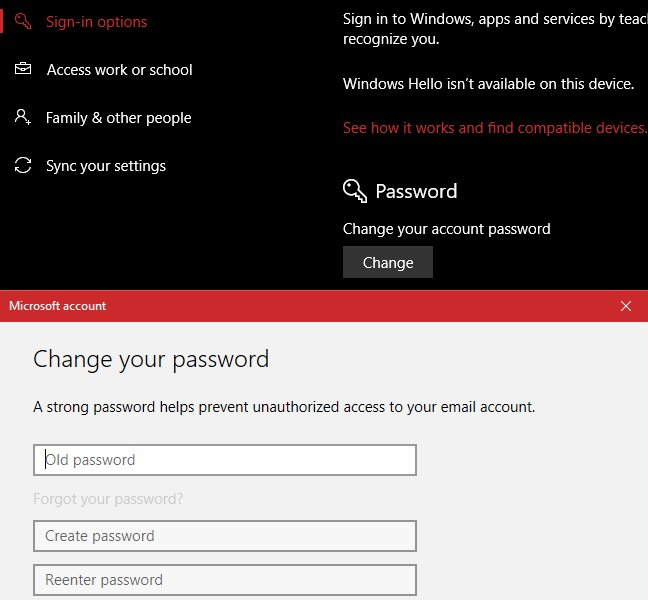Click the Family & other people person icon
648x600 pixels.
[x=22, y=118]
